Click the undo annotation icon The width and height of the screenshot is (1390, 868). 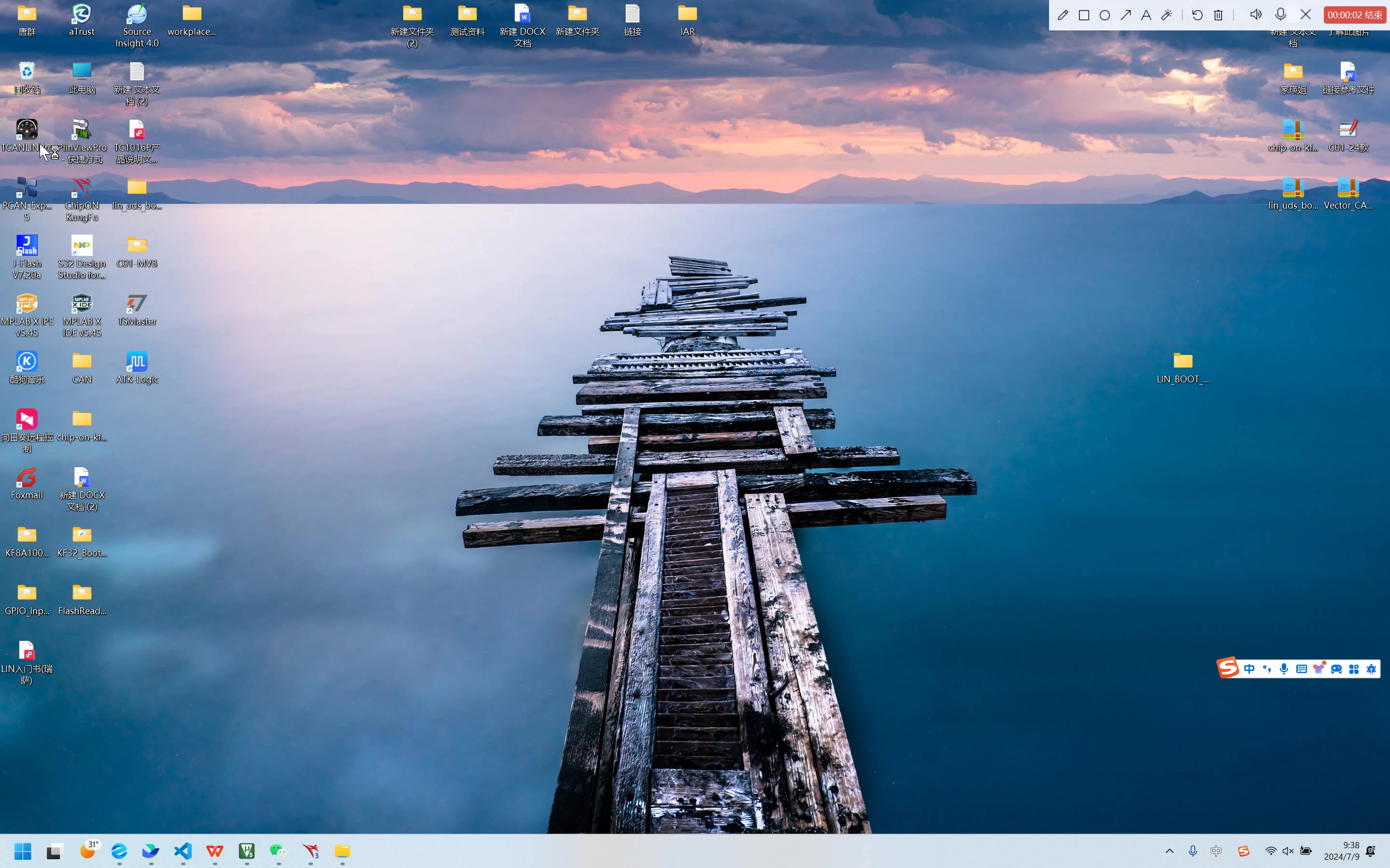point(1197,15)
